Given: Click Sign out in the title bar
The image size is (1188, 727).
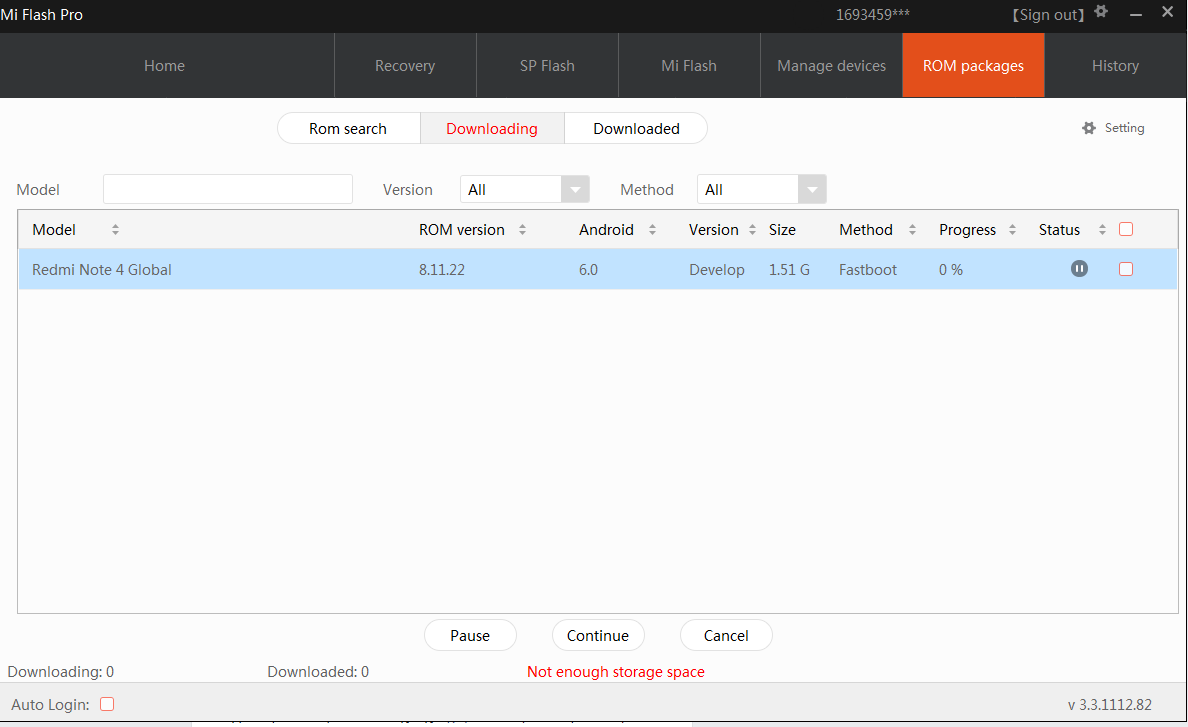Looking at the screenshot, I should click(1048, 15).
